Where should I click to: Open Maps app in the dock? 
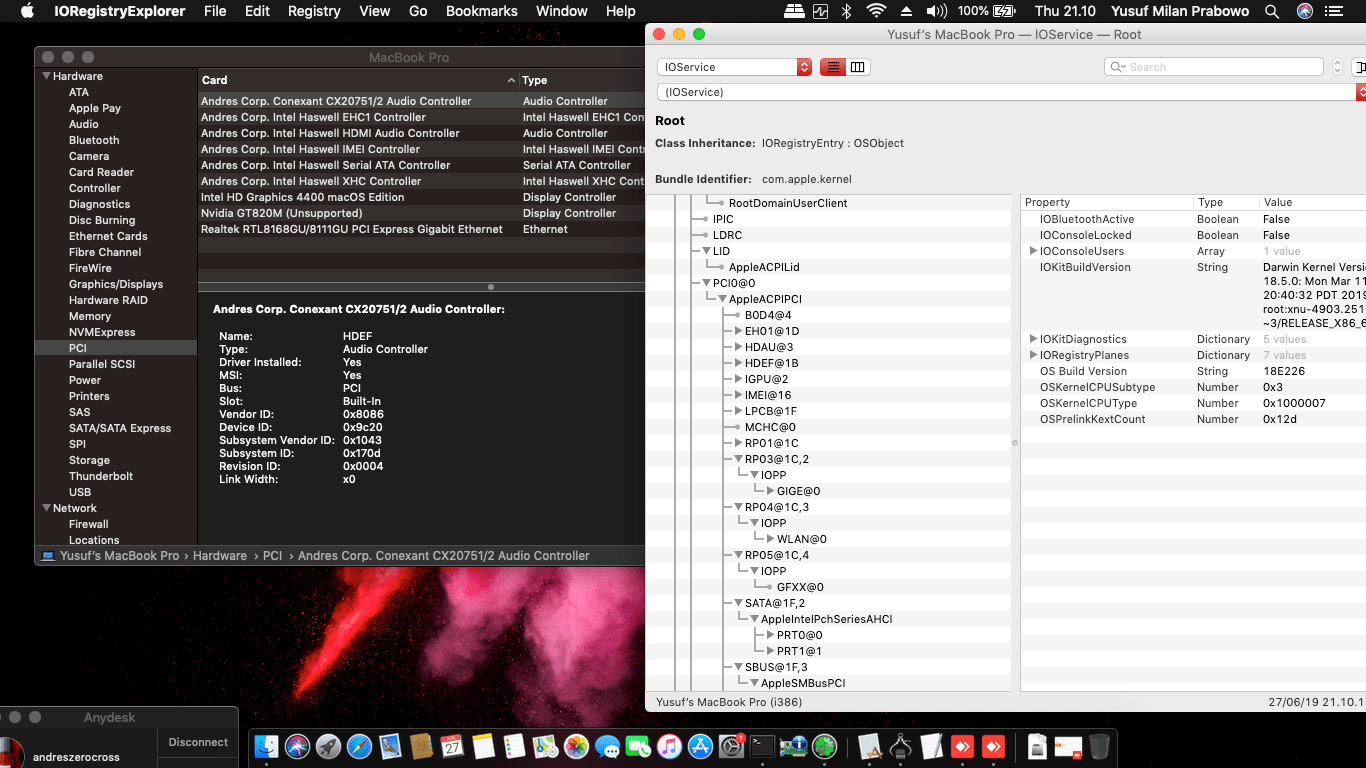coord(545,746)
